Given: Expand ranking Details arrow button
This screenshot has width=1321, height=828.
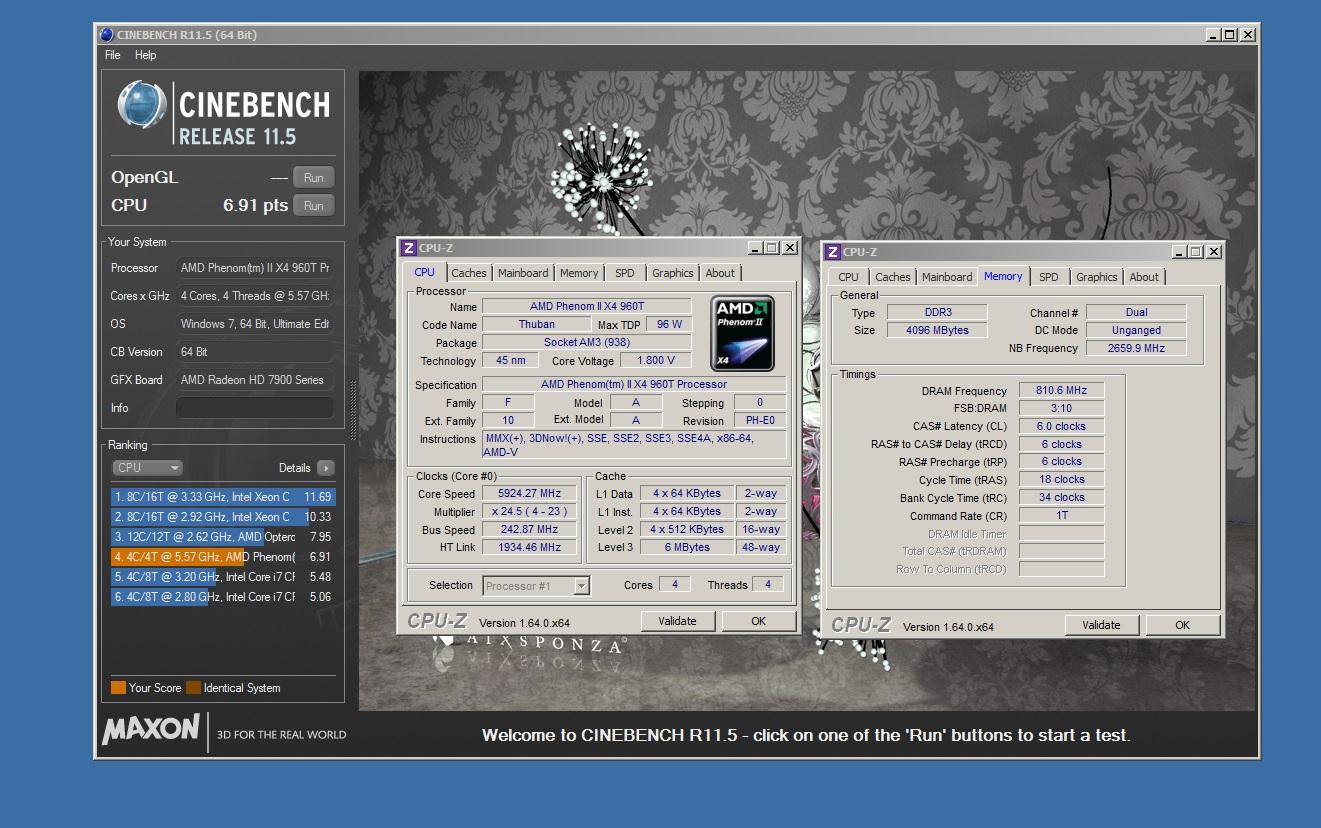Looking at the screenshot, I should pyautogui.click(x=325, y=468).
